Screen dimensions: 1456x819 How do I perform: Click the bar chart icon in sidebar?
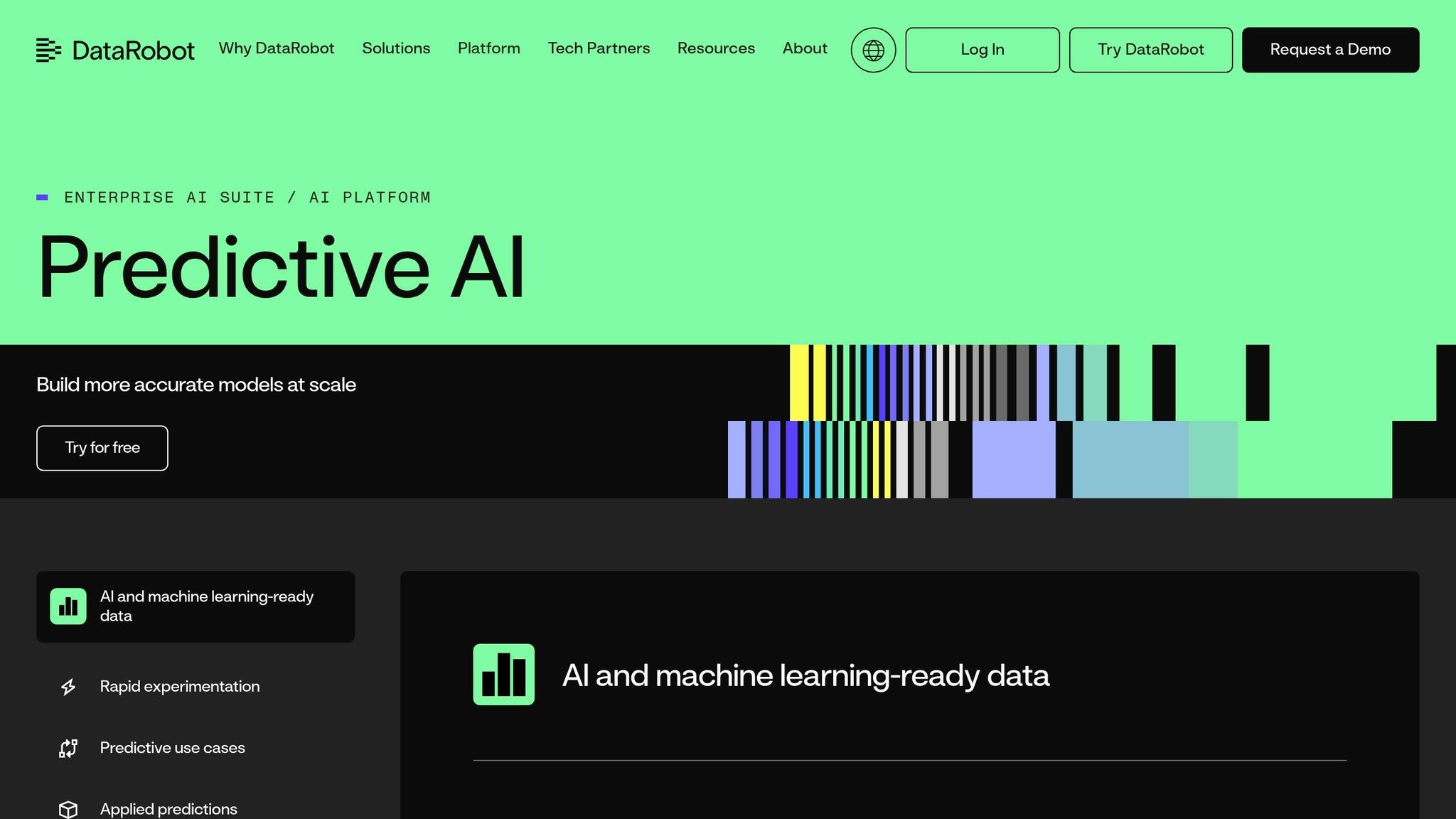tap(68, 606)
